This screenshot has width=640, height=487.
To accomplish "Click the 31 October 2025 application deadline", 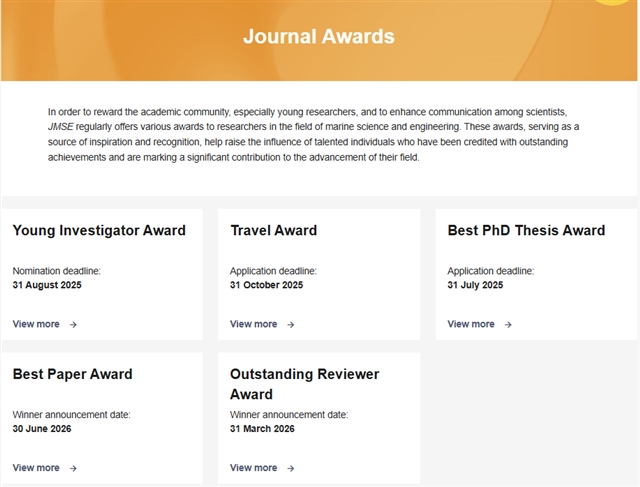I will click(x=266, y=285).
